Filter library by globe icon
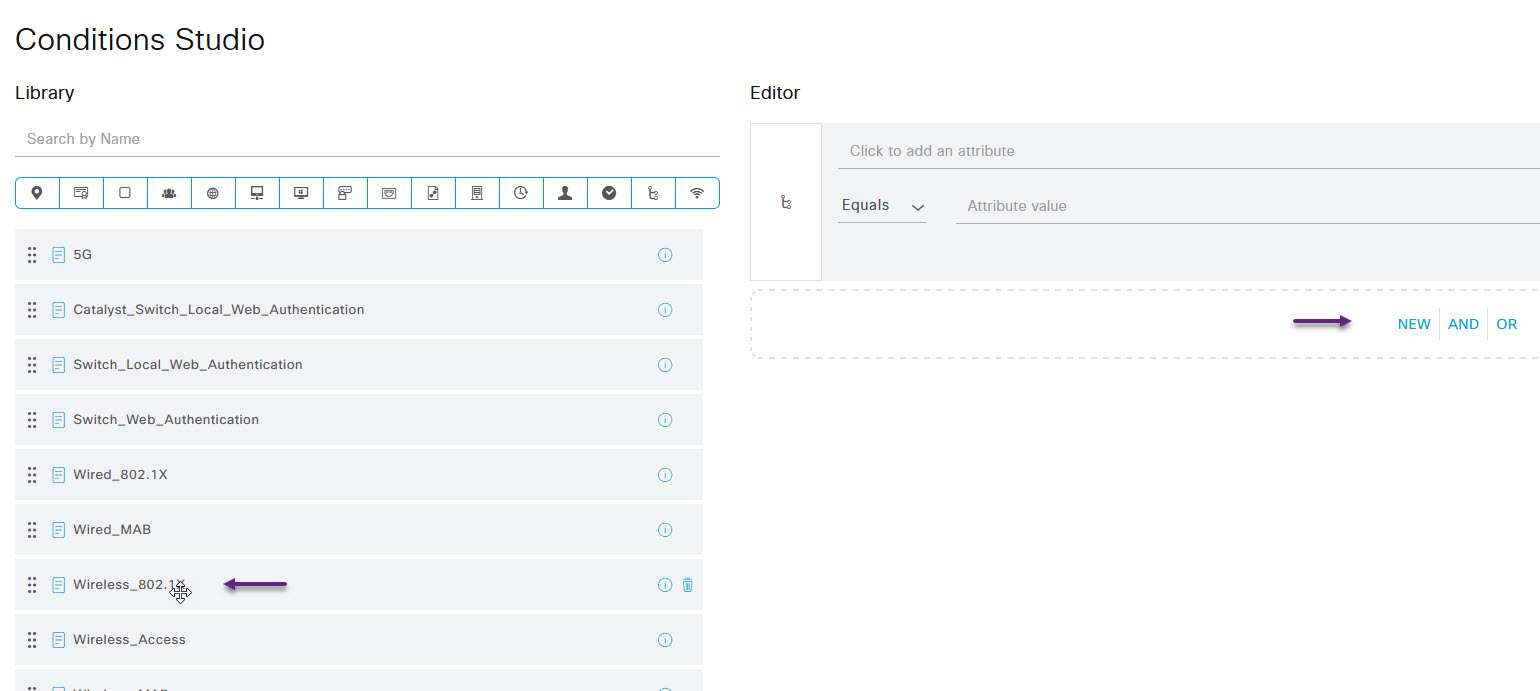 coord(213,193)
